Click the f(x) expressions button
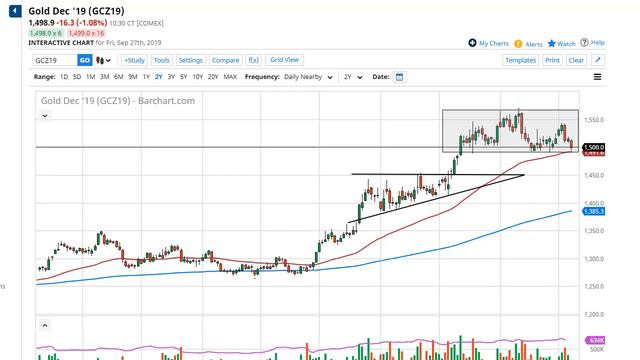This screenshot has width=640, height=360. (x=253, y=60)
